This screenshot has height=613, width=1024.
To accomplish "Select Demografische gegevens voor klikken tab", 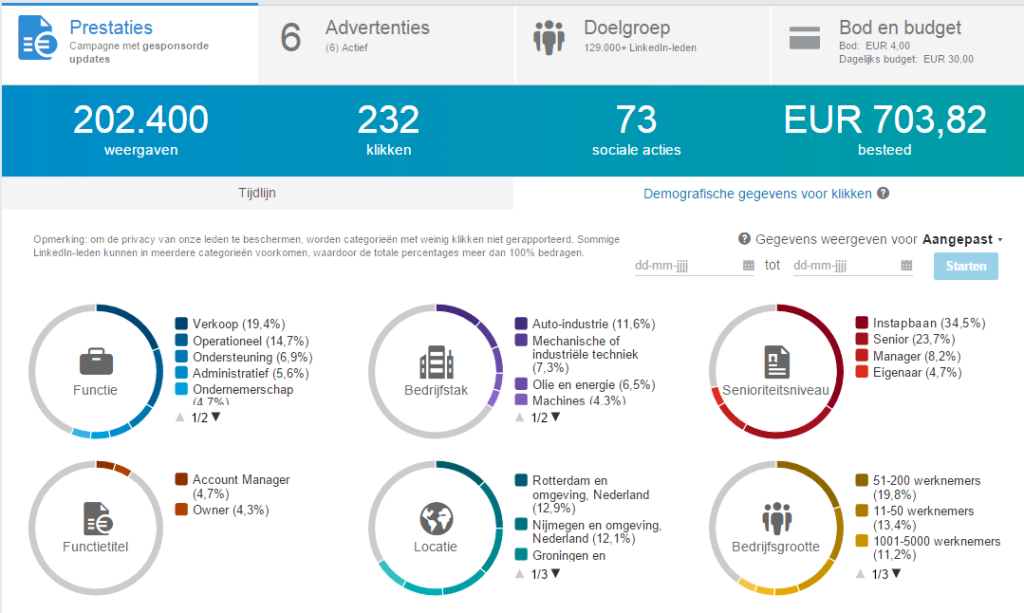I will pos(757,194).
